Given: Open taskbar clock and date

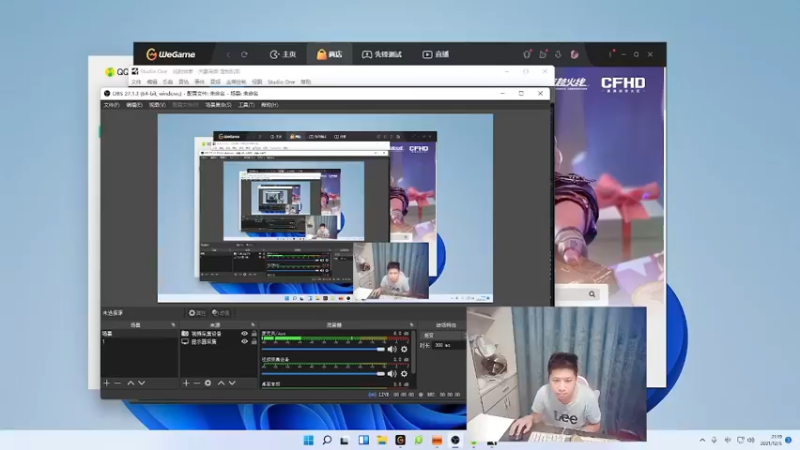Looking at the screenshot, I should click(771, 440).
